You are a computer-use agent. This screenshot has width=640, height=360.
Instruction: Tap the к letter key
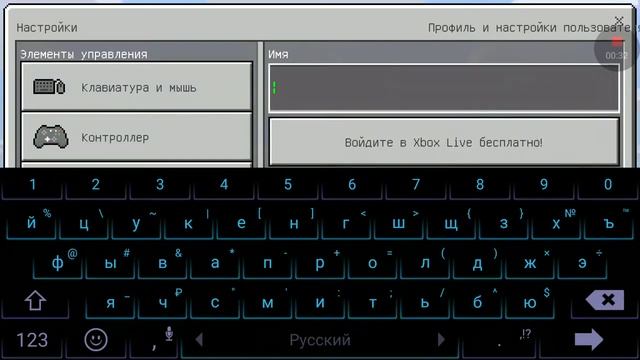189,223
